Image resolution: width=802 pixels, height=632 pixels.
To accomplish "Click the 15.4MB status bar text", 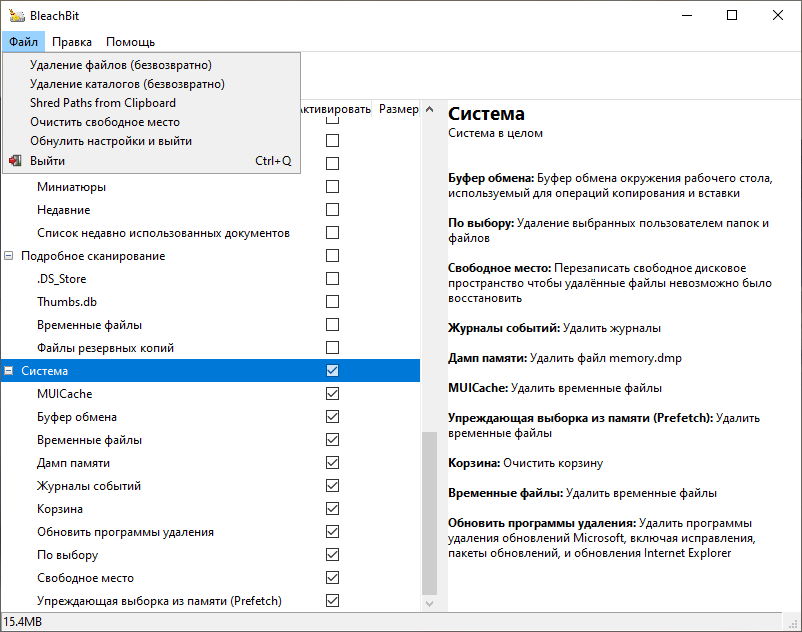I will (23, 622).
